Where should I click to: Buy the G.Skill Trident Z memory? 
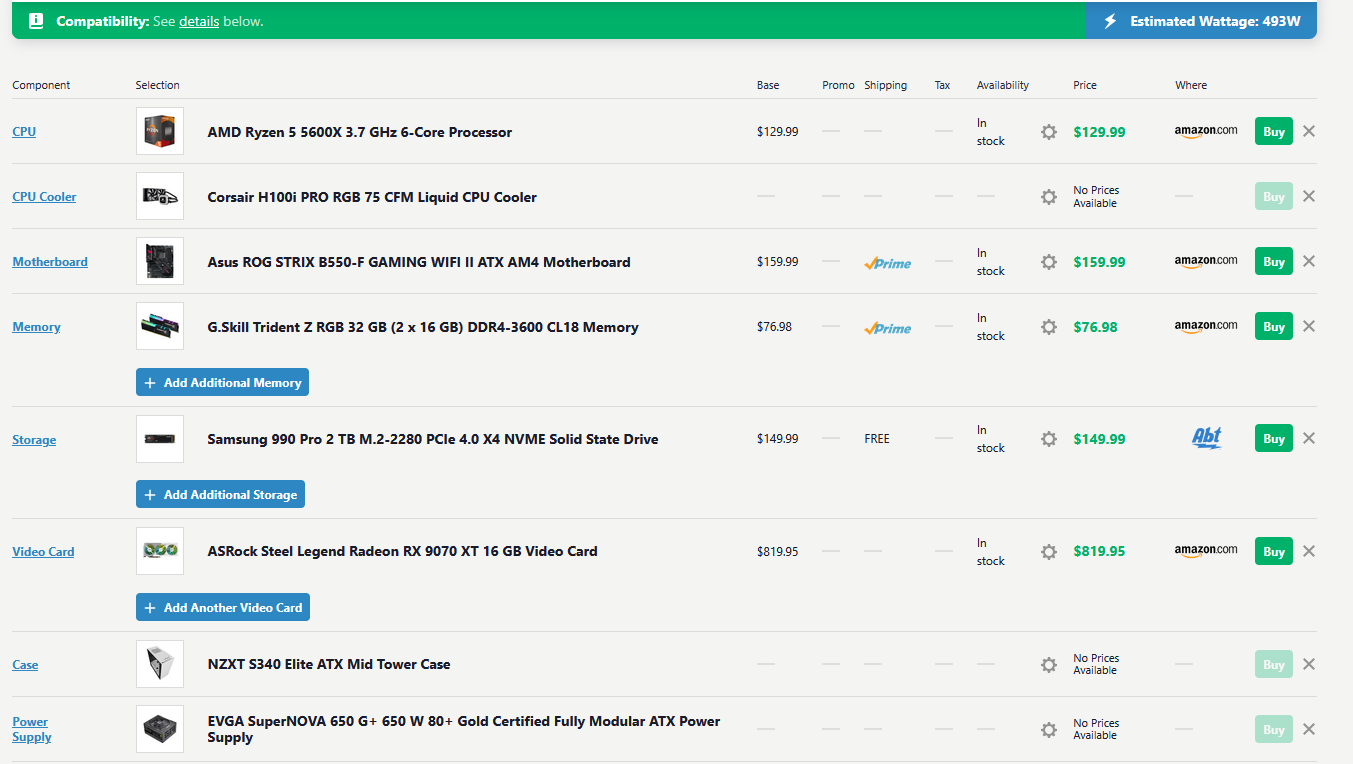[x=1274, y=326]
